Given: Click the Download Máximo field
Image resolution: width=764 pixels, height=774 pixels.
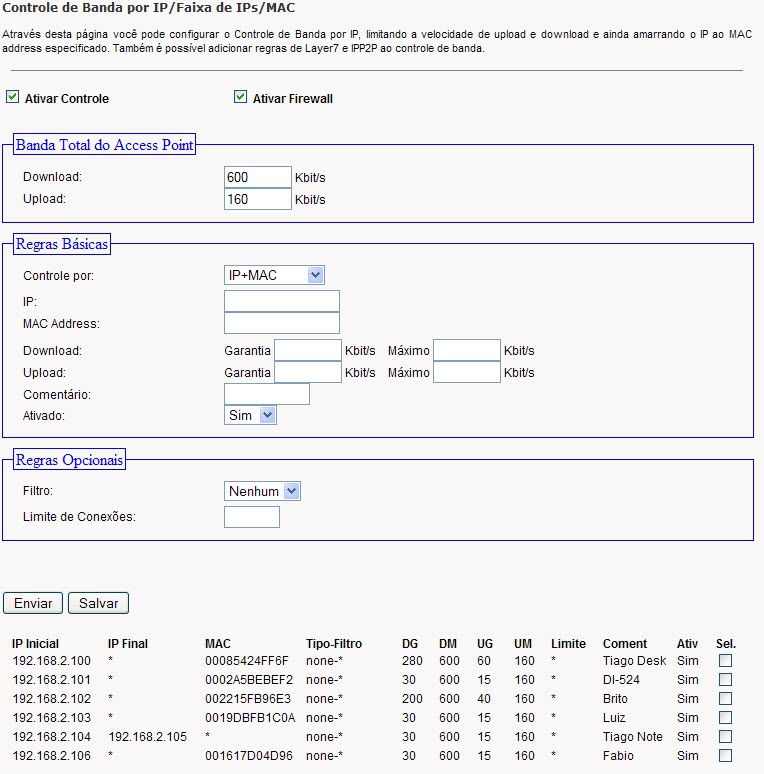Looking at the screenshot, I should click(467, 350).
